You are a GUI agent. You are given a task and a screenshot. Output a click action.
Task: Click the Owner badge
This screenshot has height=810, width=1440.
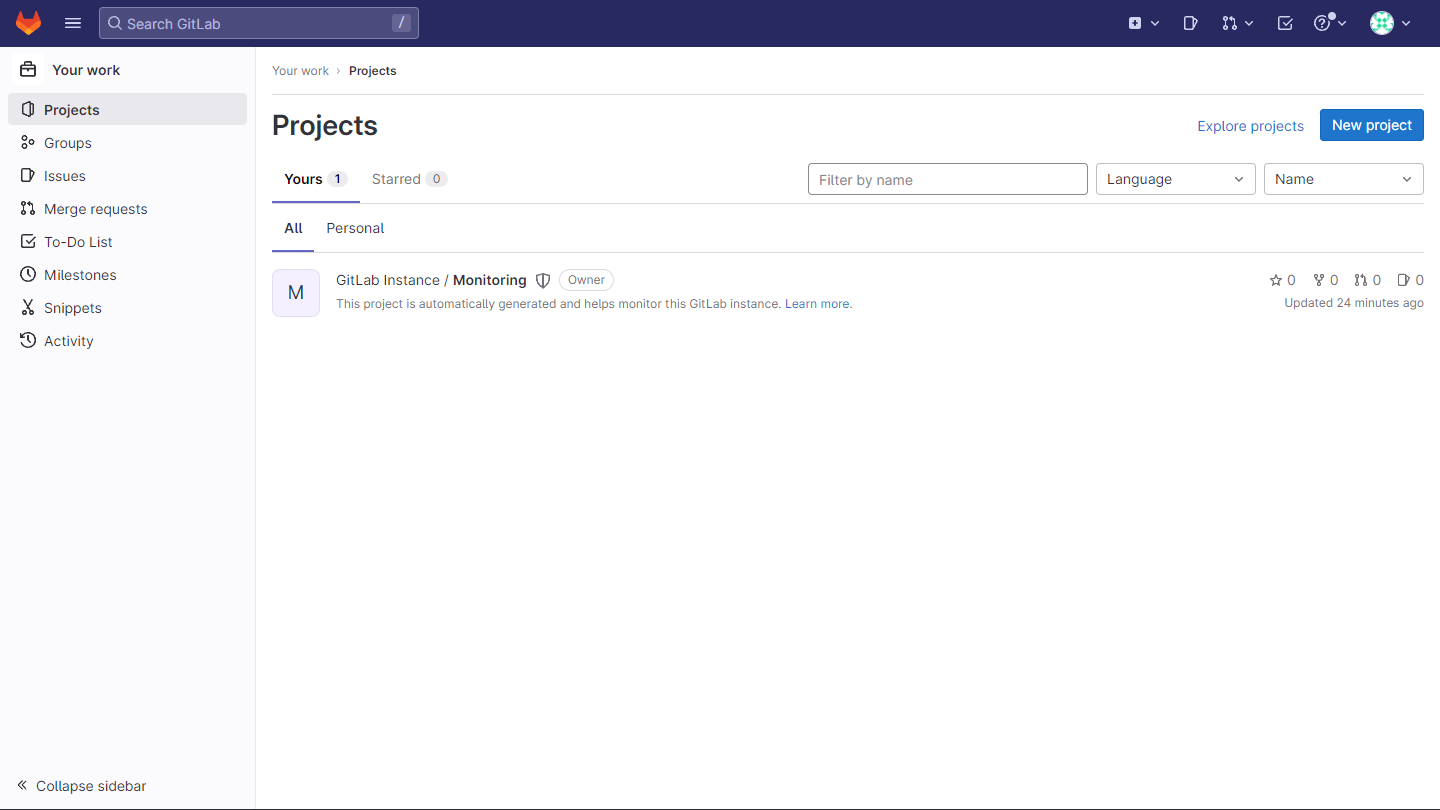tap(586, 280)
